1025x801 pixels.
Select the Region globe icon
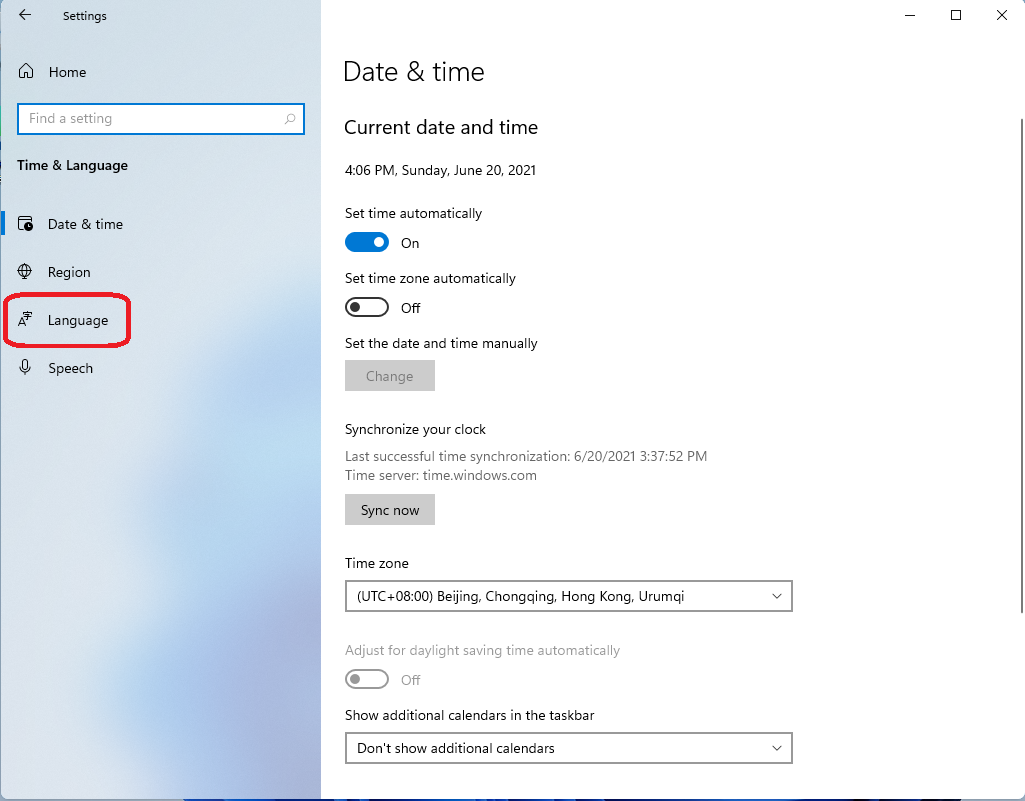point(25,271)
